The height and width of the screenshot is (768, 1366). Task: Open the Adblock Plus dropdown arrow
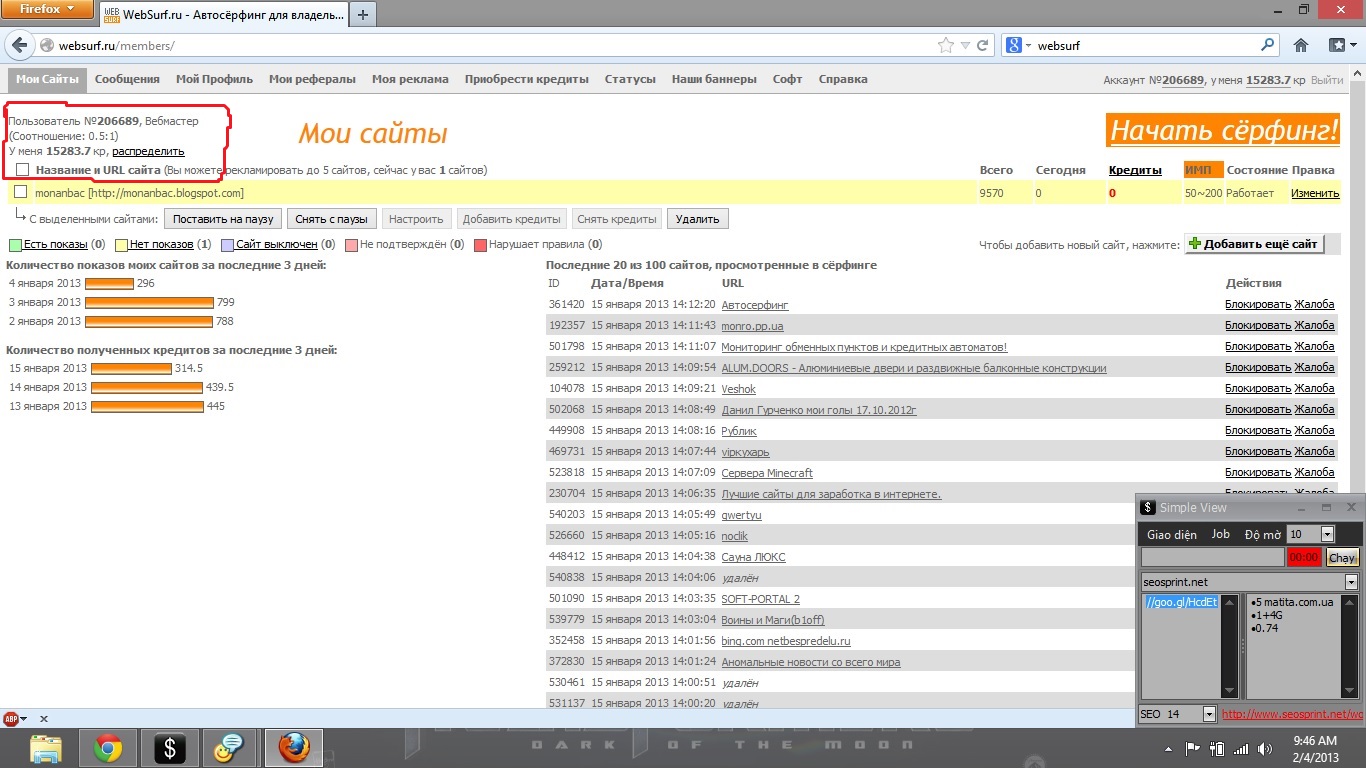24,719
